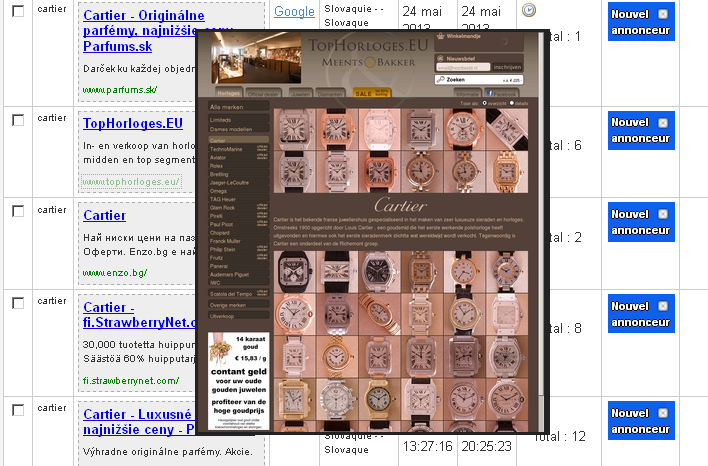The image size is (708, 466).
Task: Switch to the Official dealer tab in preview
Action: (x=264, y=93)
